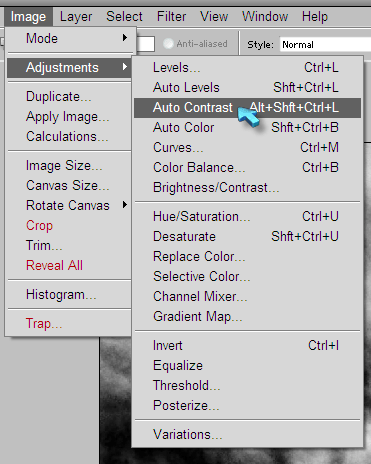Open the Style dropdown showing Normal

point(325,44)
